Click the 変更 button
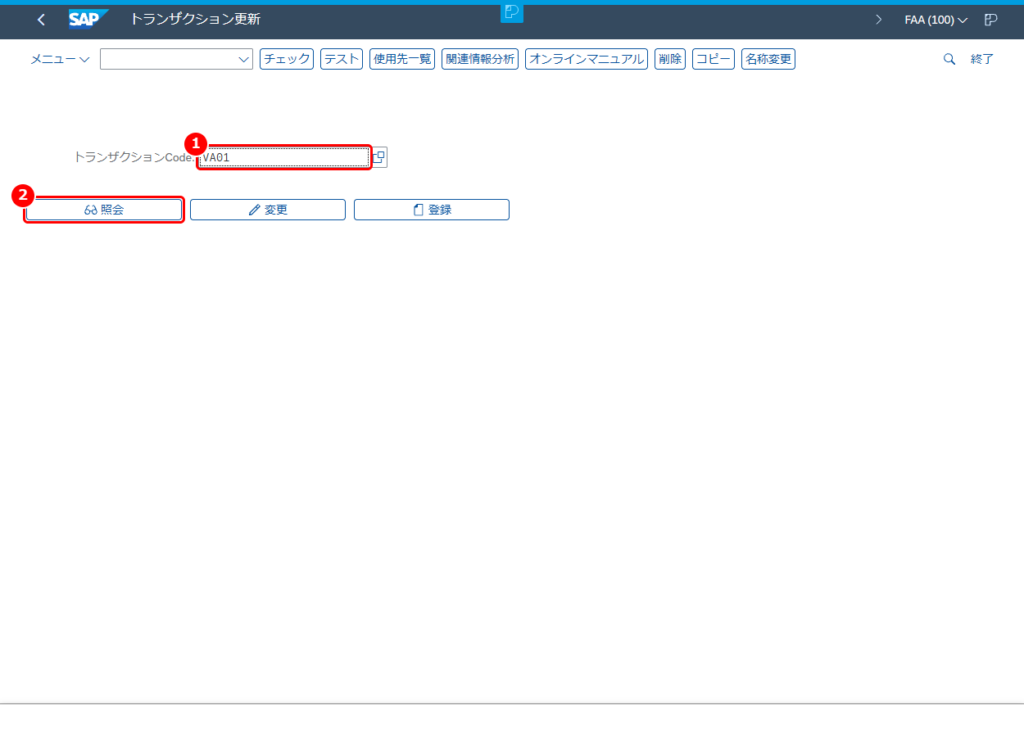 (268, 210)
